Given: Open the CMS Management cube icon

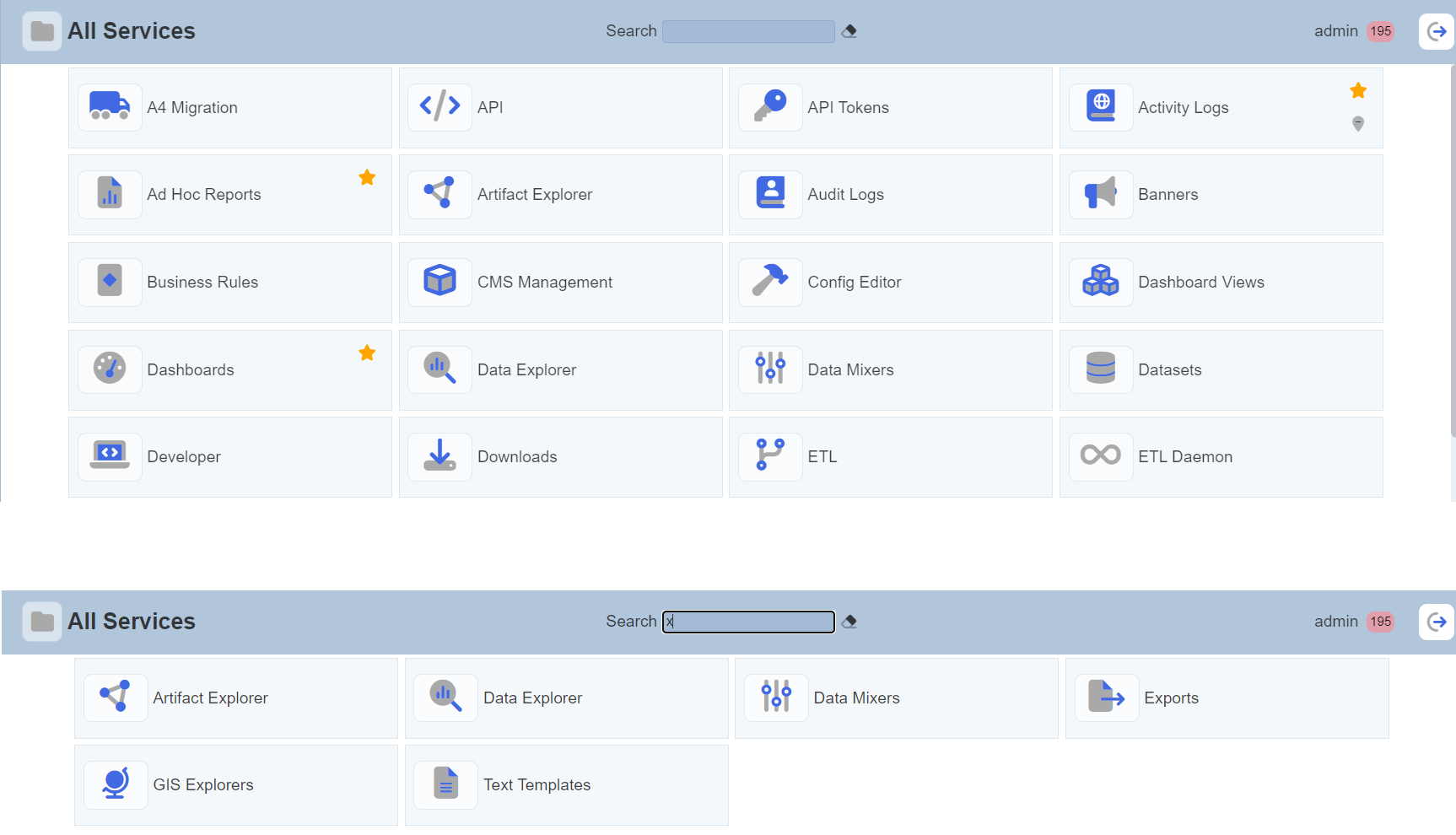Looking at the screenshot, I should coord(439,282).
